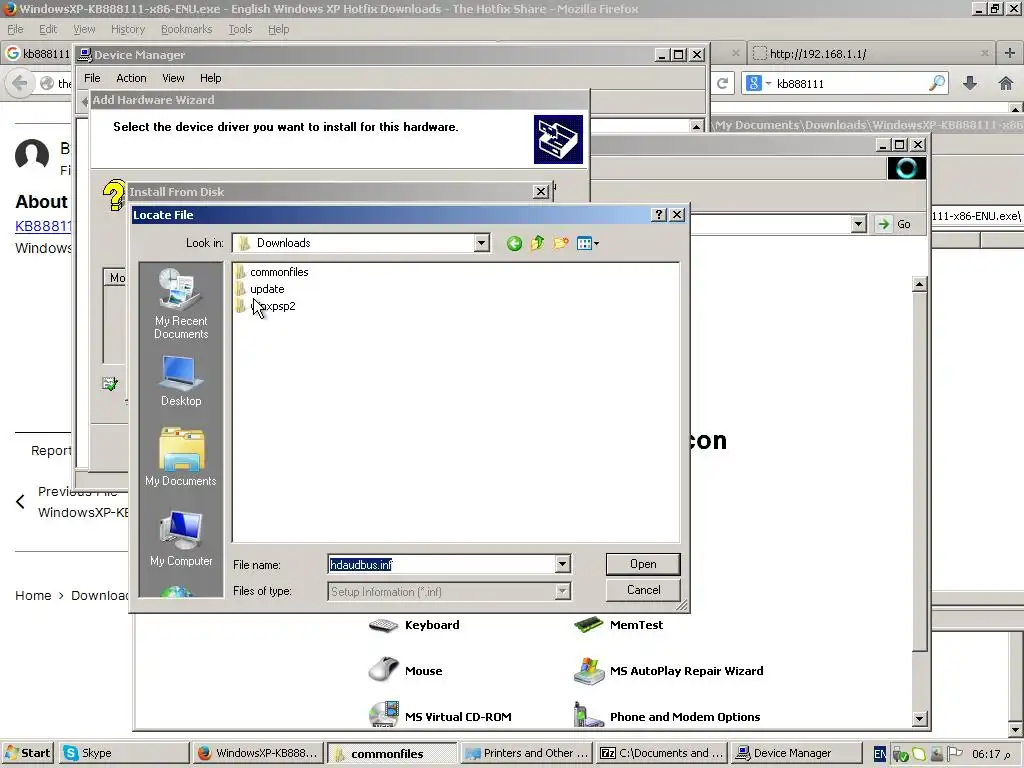Expand the Files of type dropdown
This screenshot has height=768, width=1024.
[562, 592]
